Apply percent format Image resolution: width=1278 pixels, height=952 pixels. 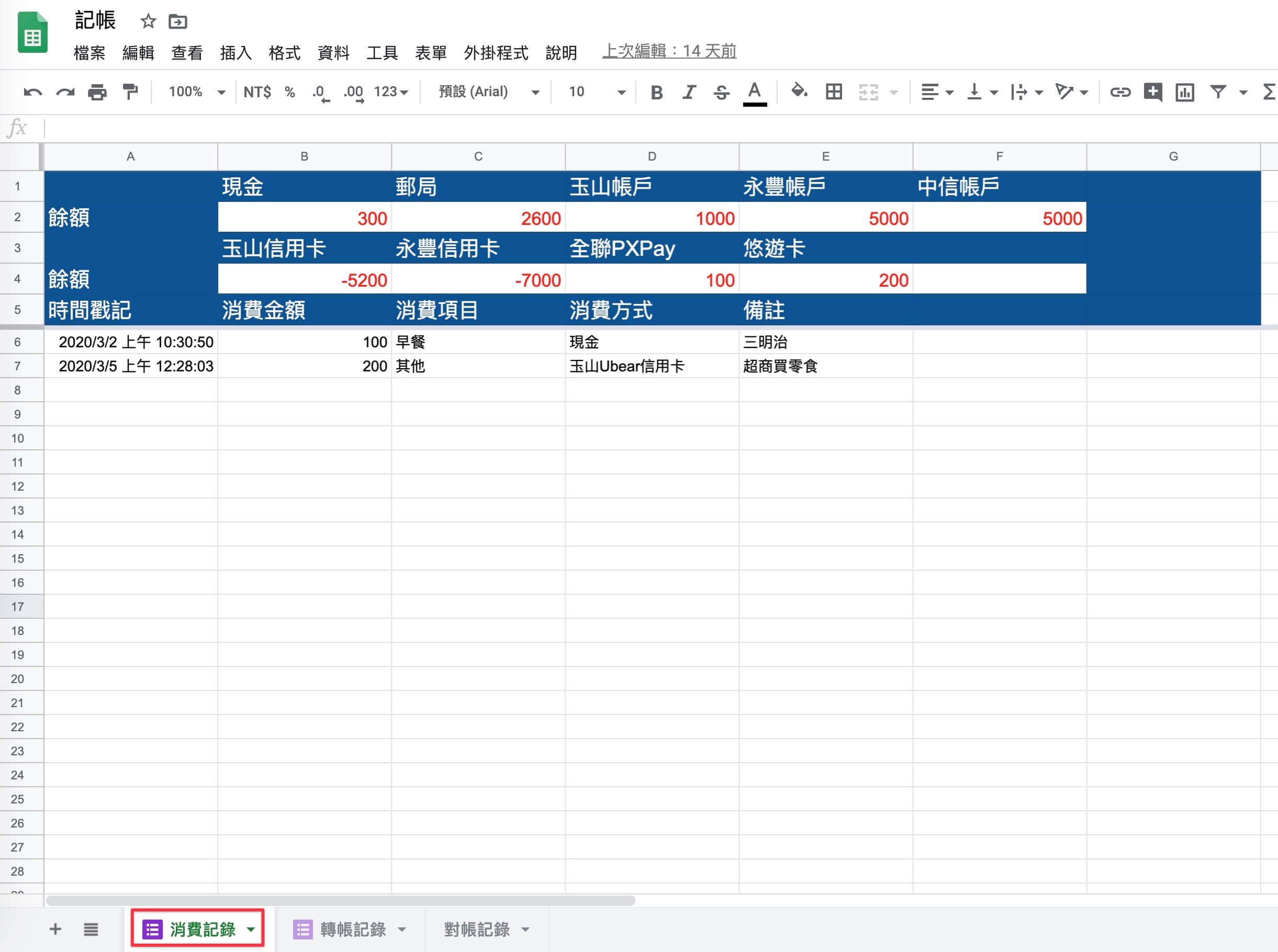pyautogui.click(x=290, y=92)
